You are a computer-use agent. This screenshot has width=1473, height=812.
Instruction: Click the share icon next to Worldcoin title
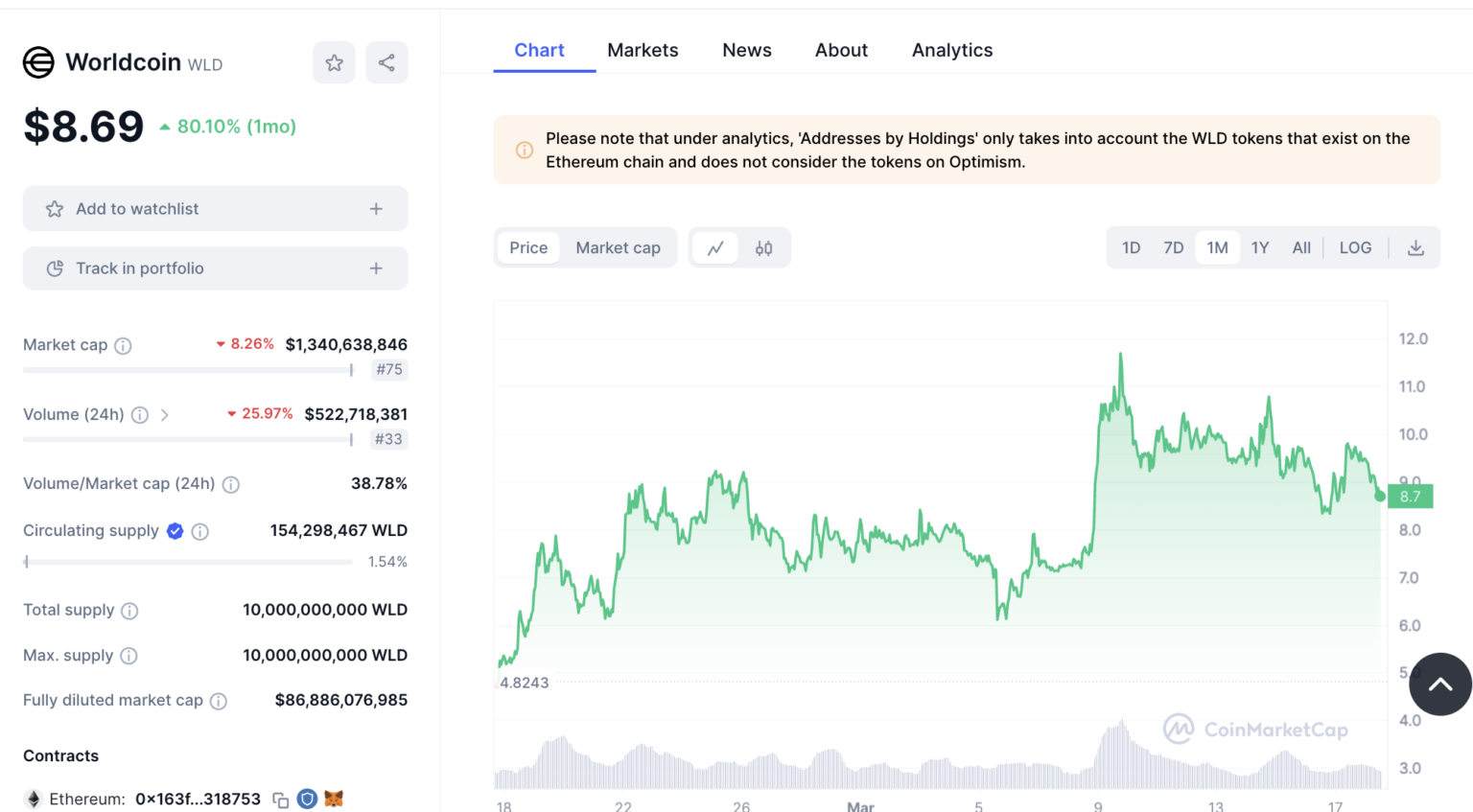coord(386,63)
